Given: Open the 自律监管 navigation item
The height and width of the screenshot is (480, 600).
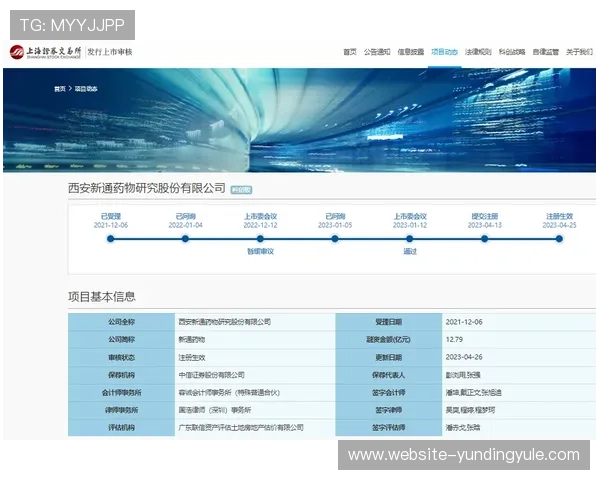Looking at the screenshot, I should [x=546, y=52].
